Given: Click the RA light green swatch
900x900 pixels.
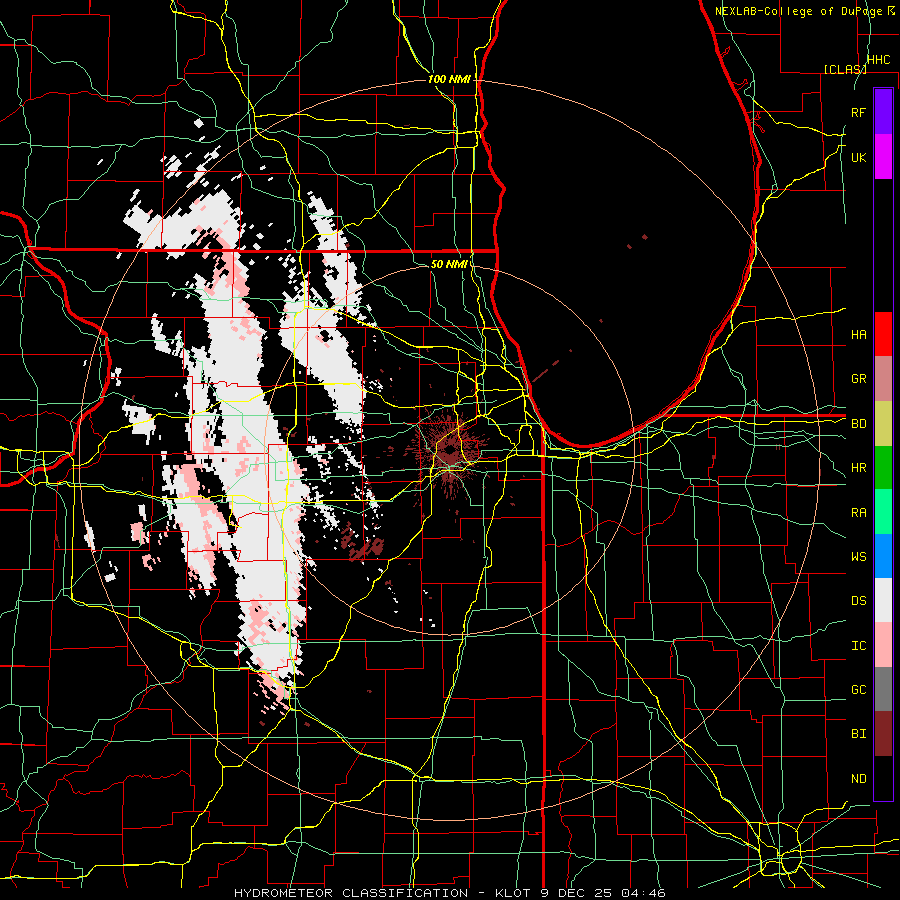Looking at the screenshot, I should pyautogui.click(x=883, y=512).
